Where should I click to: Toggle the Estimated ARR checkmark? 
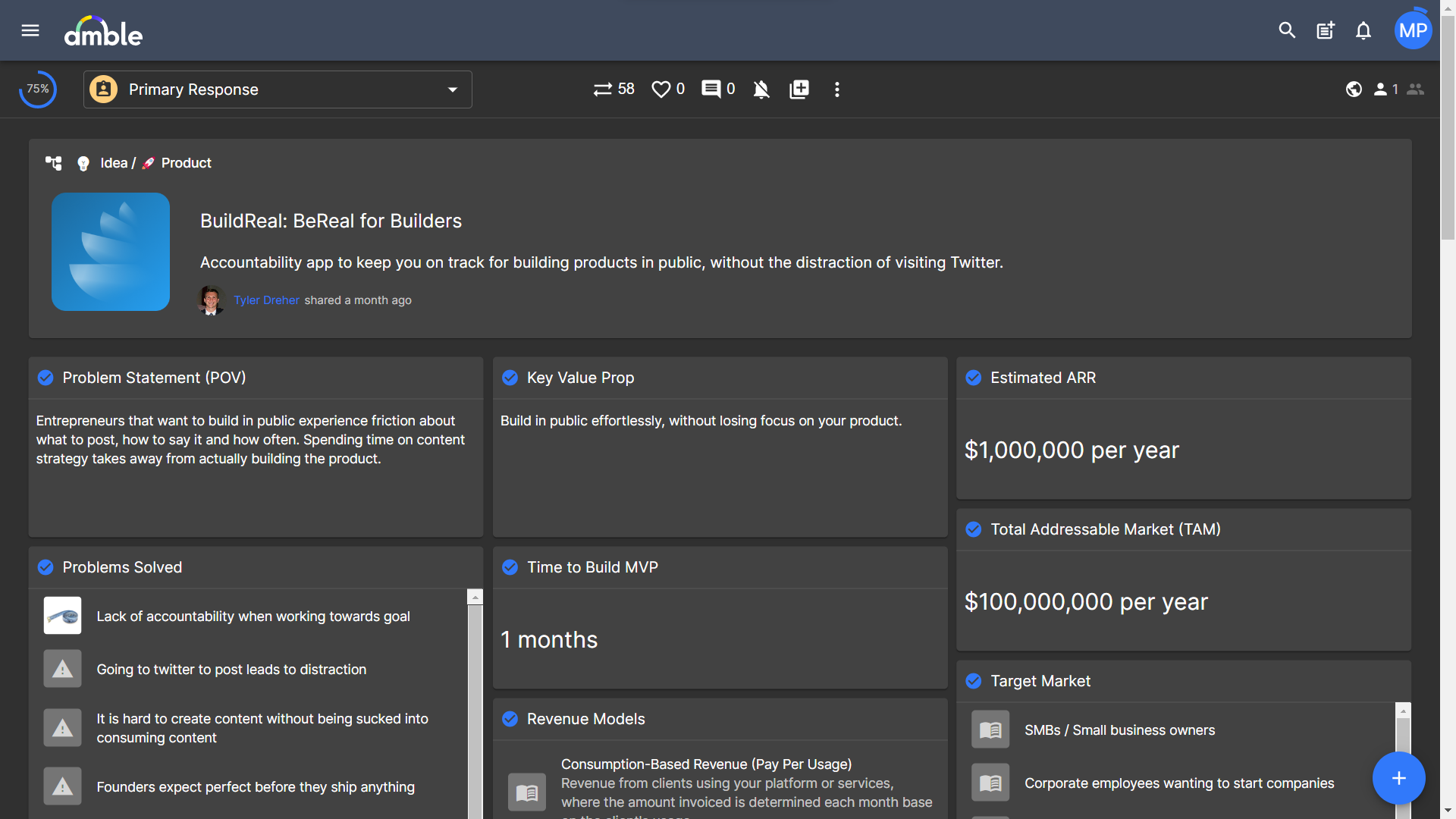[974, 378]
